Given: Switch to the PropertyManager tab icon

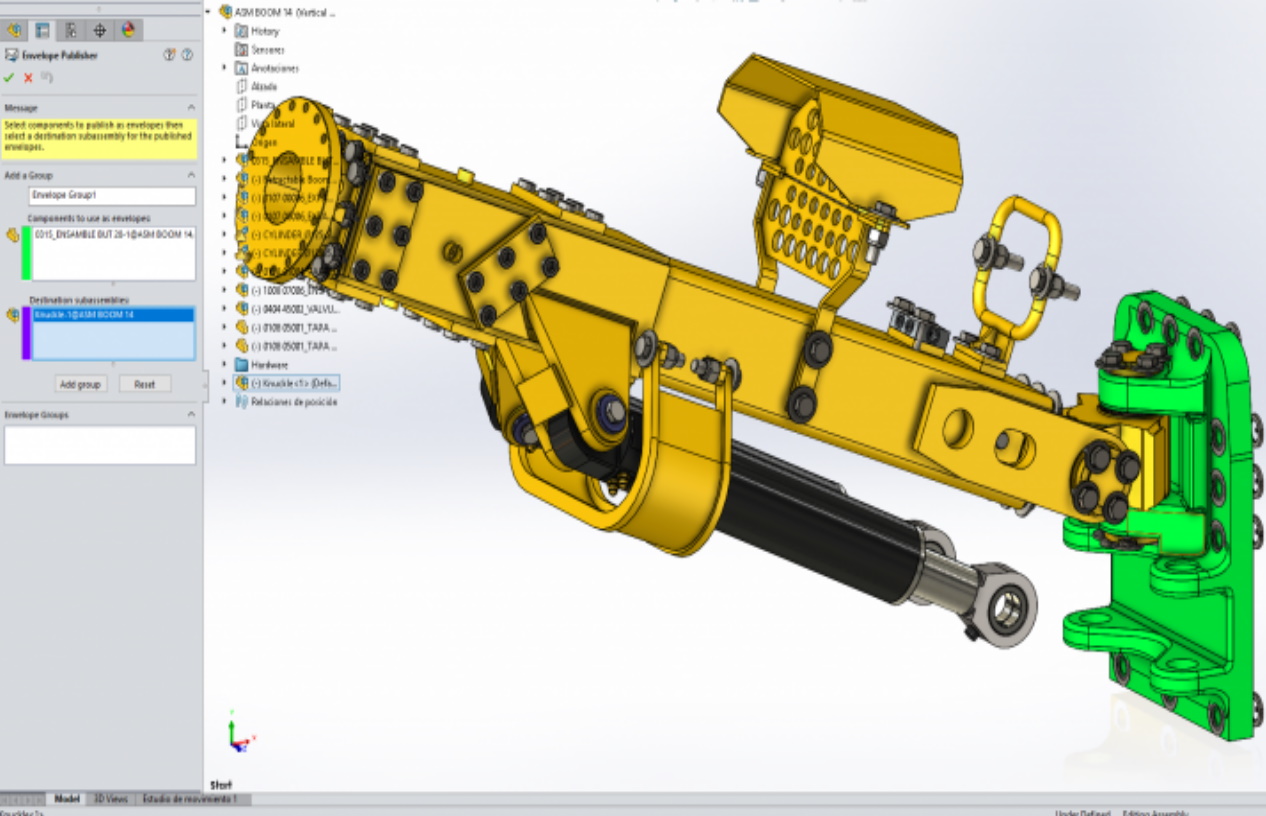Looking at the screenshot, I should pyautogui.click(x=42, y=30).
